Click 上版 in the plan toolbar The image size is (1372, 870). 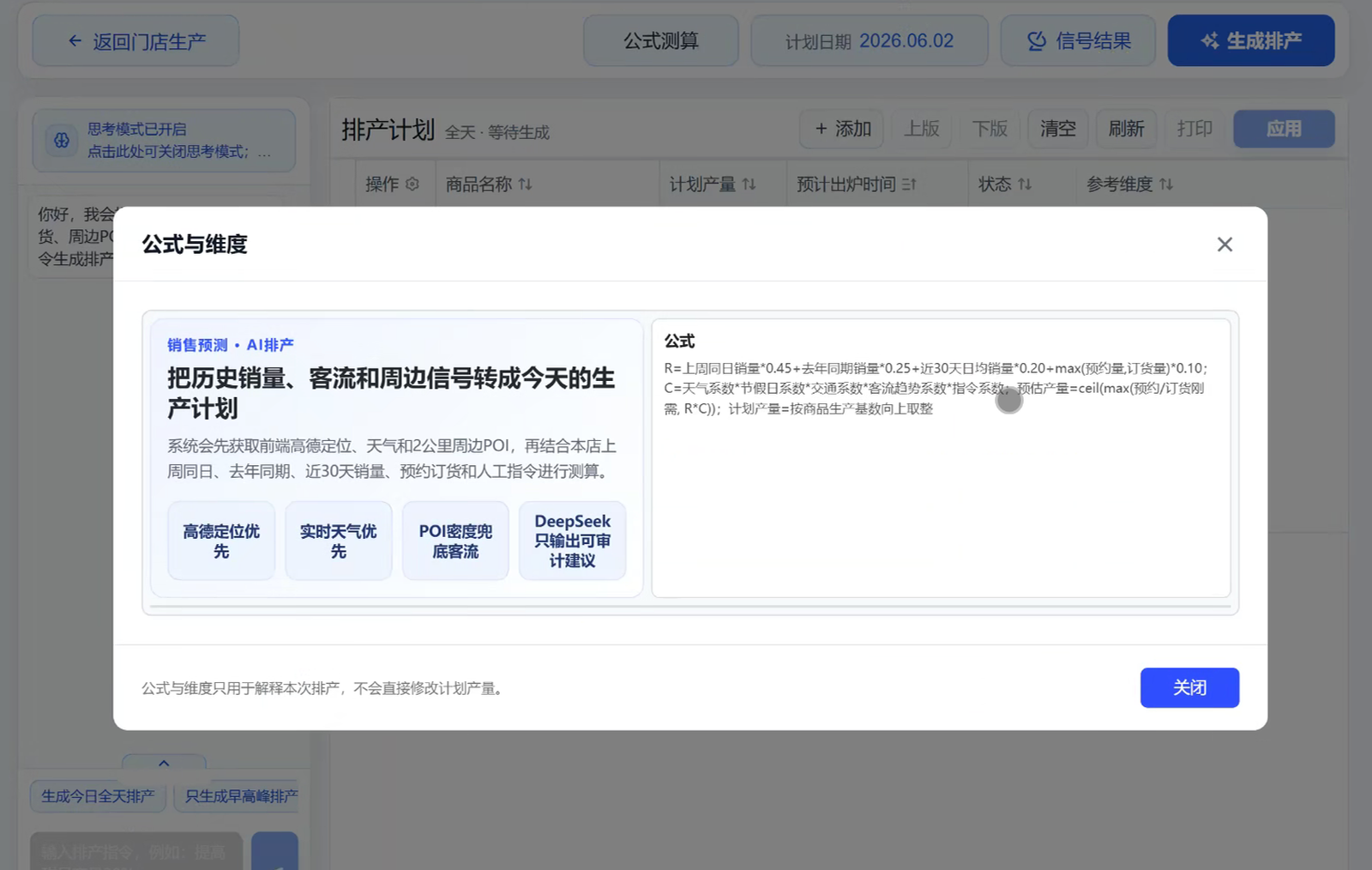click(922, 129)
